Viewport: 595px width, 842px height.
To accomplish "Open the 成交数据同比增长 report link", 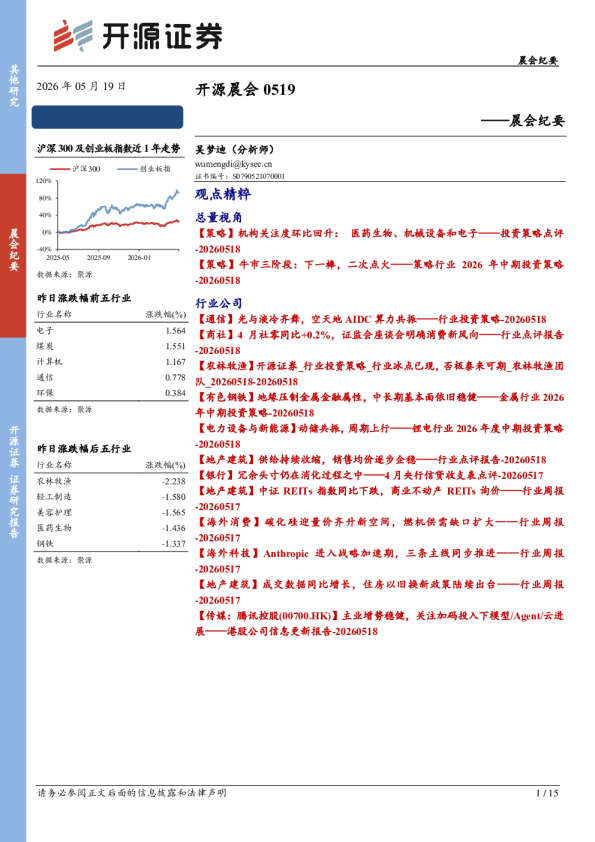I will 380,592.
